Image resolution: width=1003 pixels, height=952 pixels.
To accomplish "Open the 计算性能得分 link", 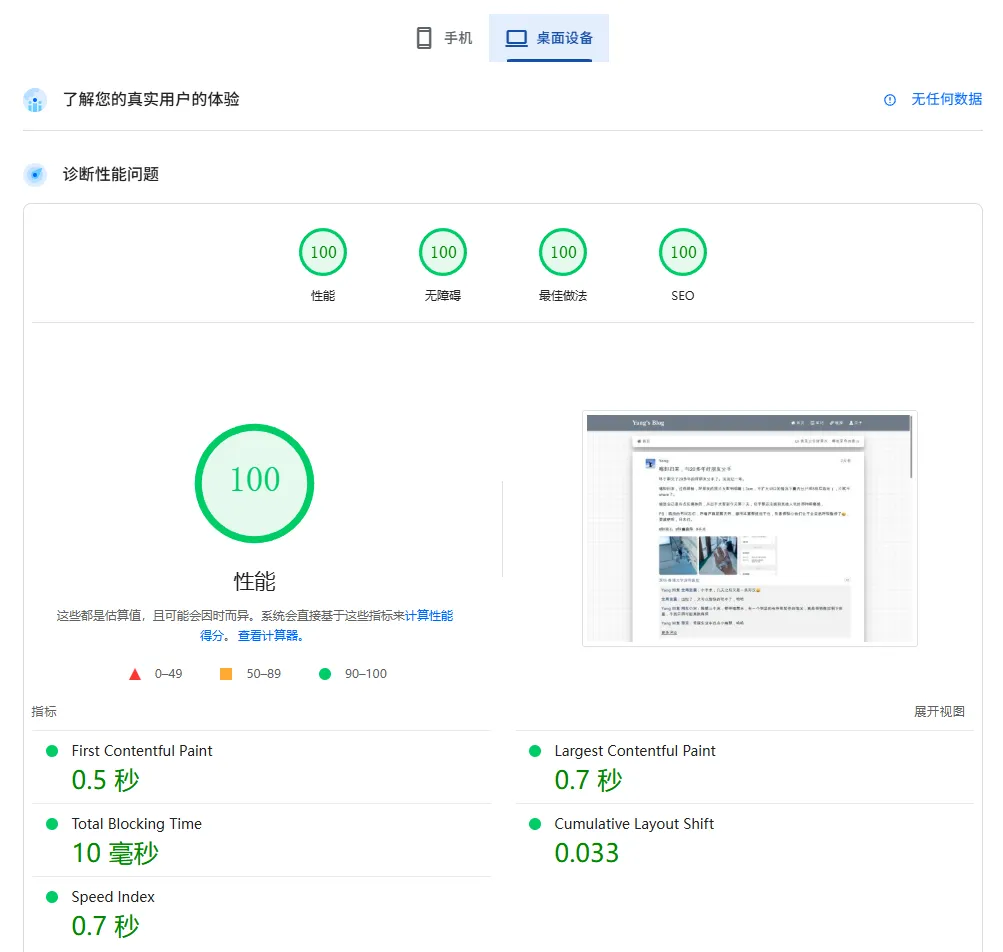I will tap(428, 616).
